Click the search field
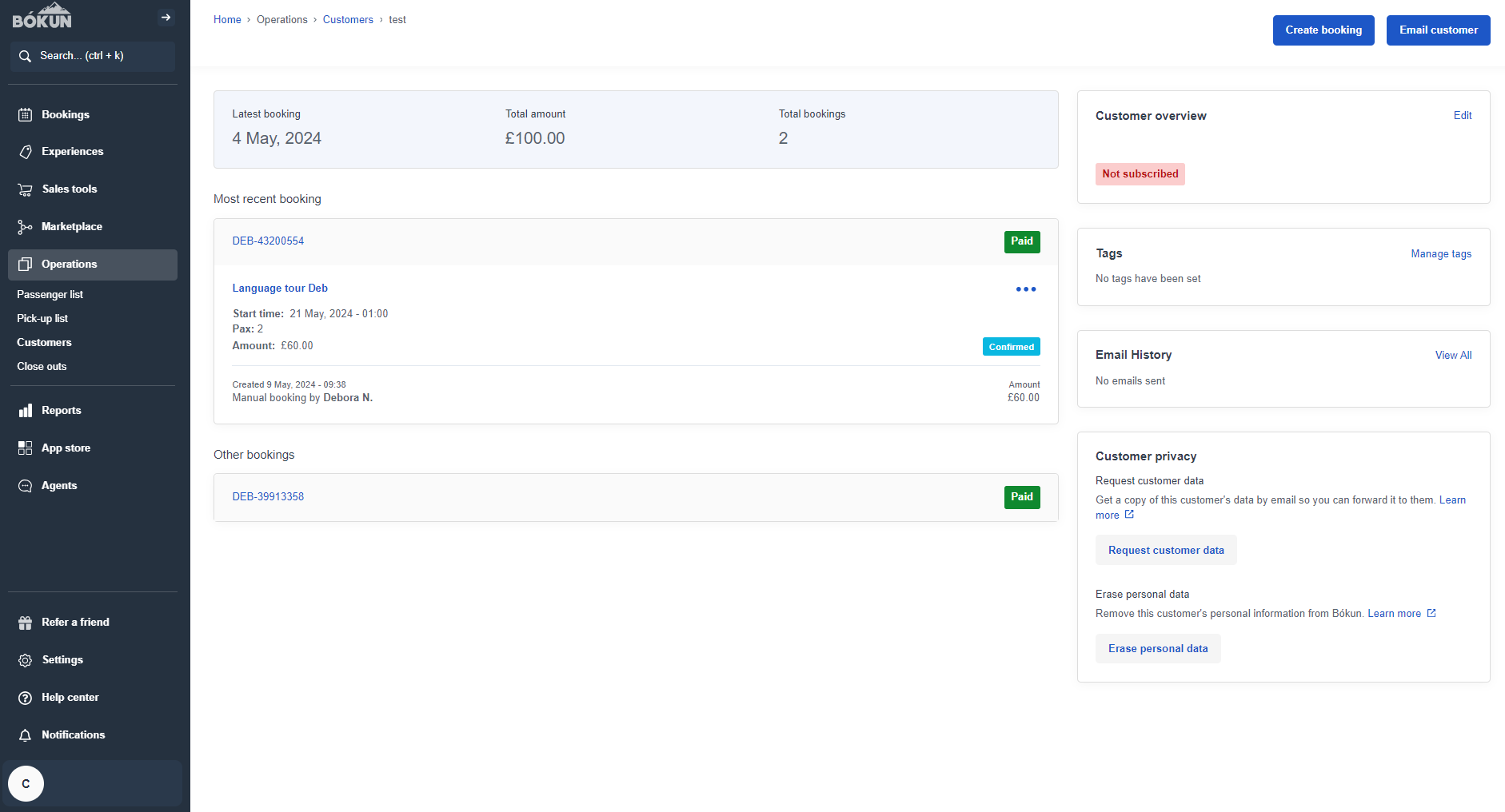The height and width of the screenshot is (812, 1505). point(92,56)
